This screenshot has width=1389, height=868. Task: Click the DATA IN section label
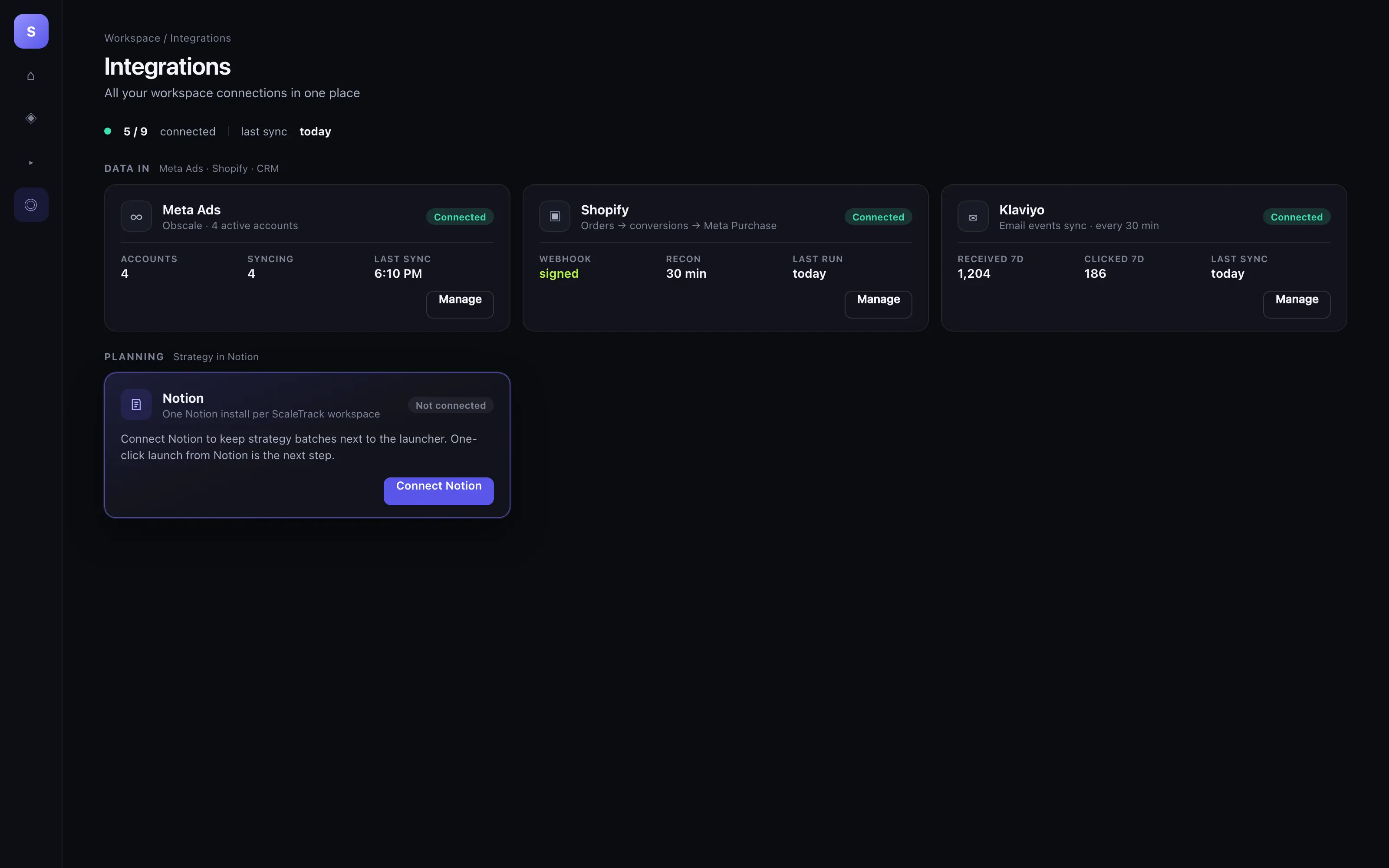(x=127, y=168)
